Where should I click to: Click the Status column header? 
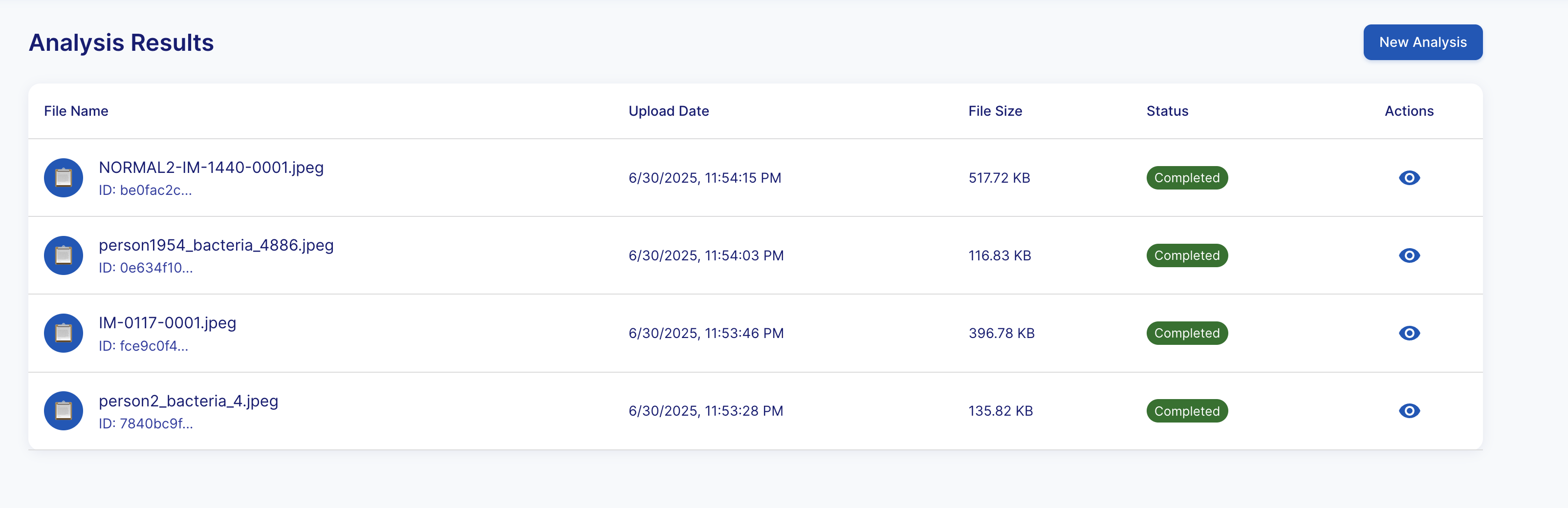(x=1167, y=111)
